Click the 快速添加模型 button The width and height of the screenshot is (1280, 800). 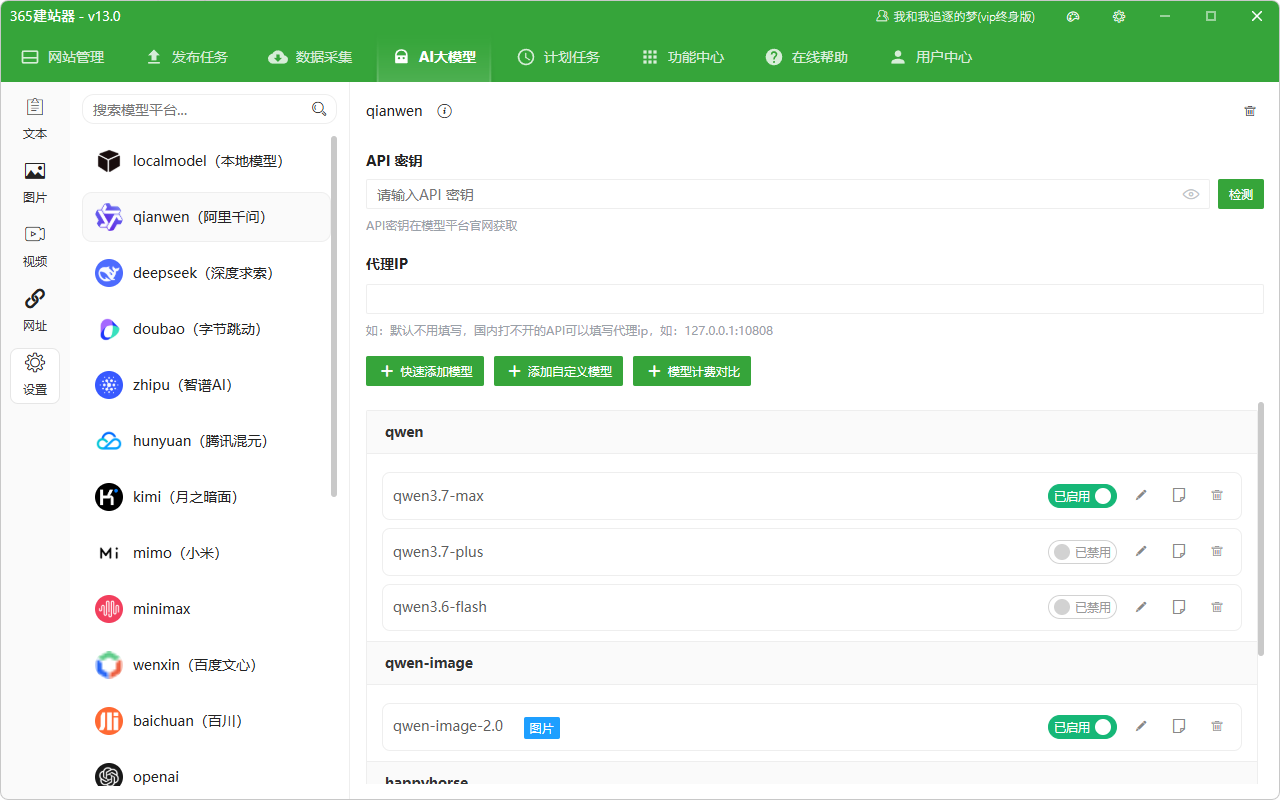(425, 371)
